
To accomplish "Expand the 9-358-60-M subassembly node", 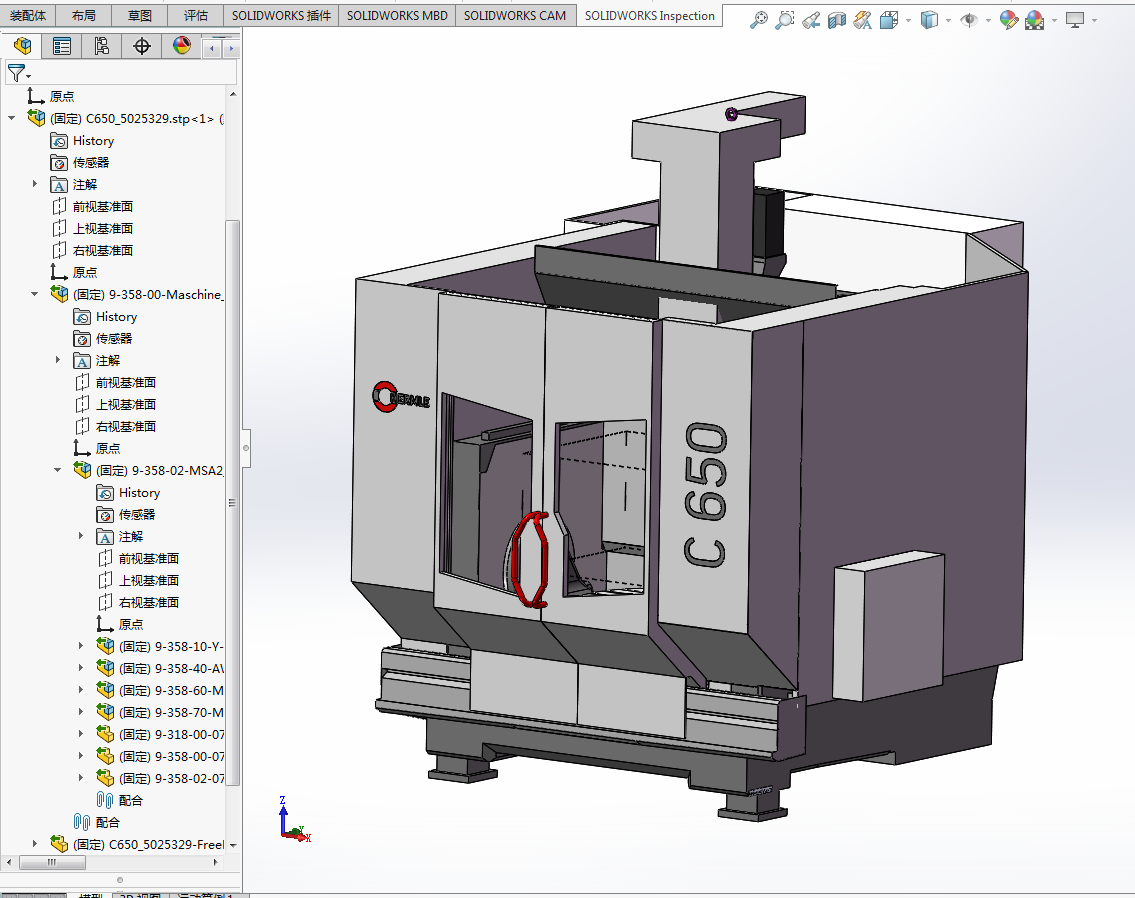I will 81,690.
